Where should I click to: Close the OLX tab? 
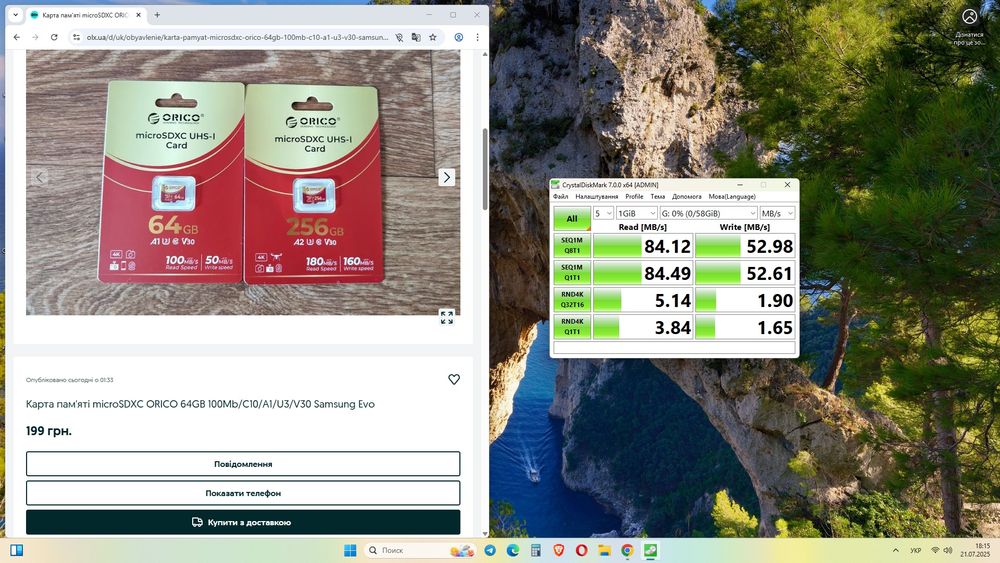point(138,15)
